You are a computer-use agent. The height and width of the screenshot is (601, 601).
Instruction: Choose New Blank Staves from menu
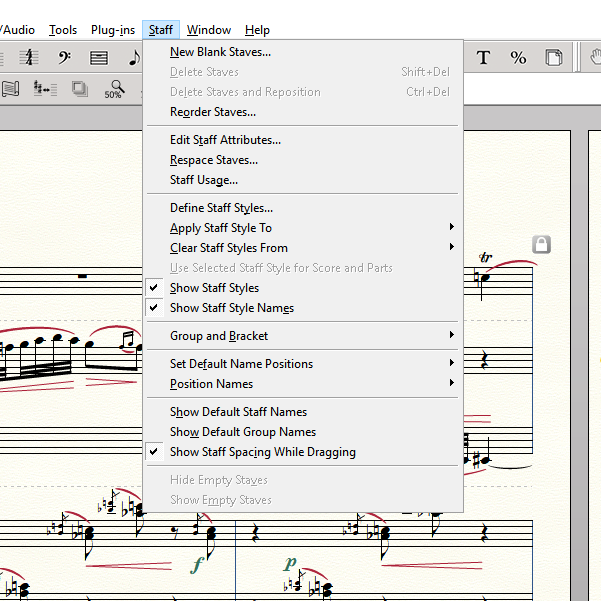coord(220,52)
